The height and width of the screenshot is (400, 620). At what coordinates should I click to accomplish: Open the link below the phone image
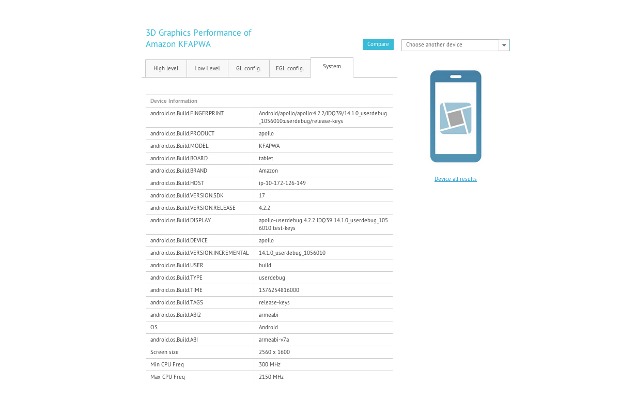click(456, 179)
